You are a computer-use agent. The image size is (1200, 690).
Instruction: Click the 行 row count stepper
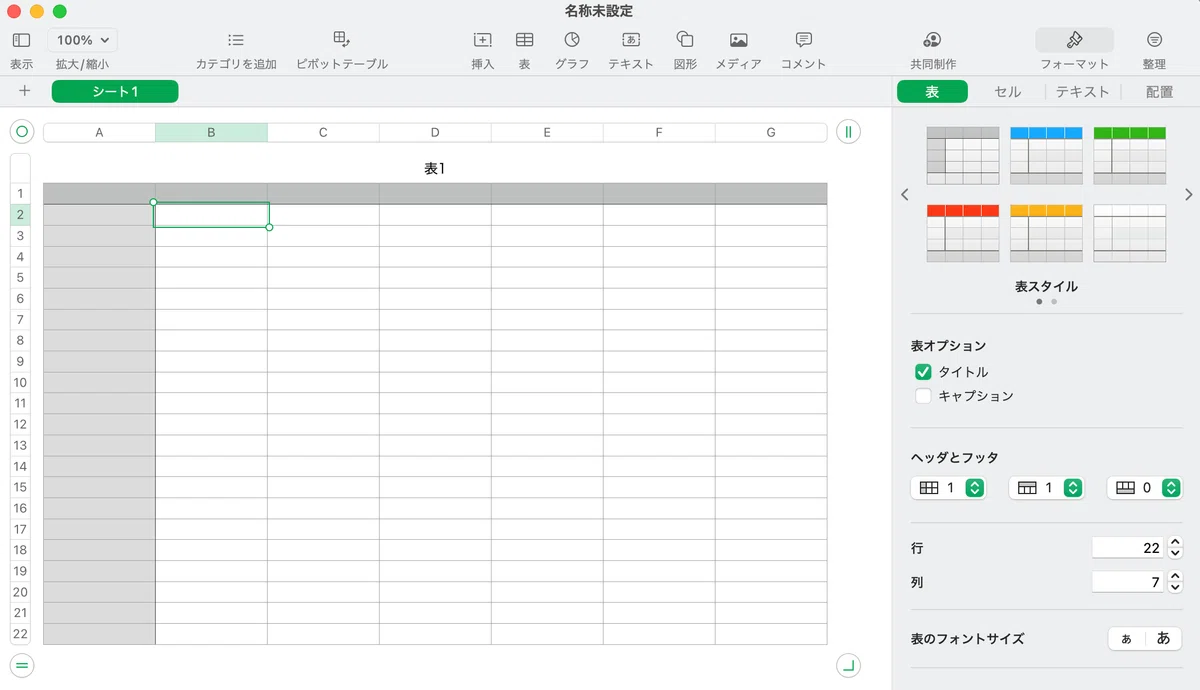1175,548
